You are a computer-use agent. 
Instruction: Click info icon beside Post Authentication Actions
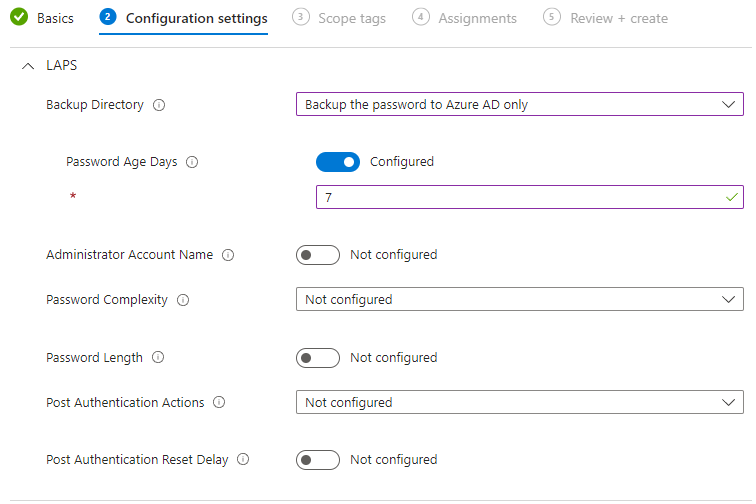tap(219, 403)
